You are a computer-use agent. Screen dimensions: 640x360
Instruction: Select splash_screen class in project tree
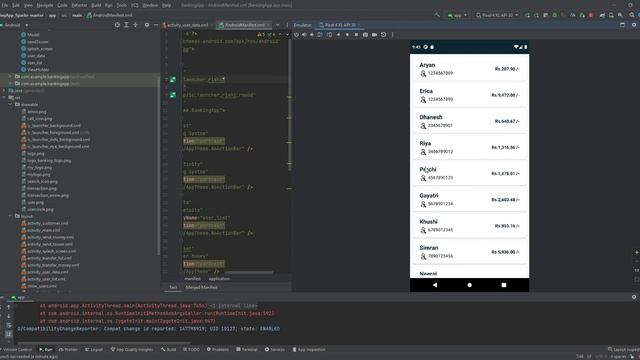pyautogui.click(x=37, y=49)
